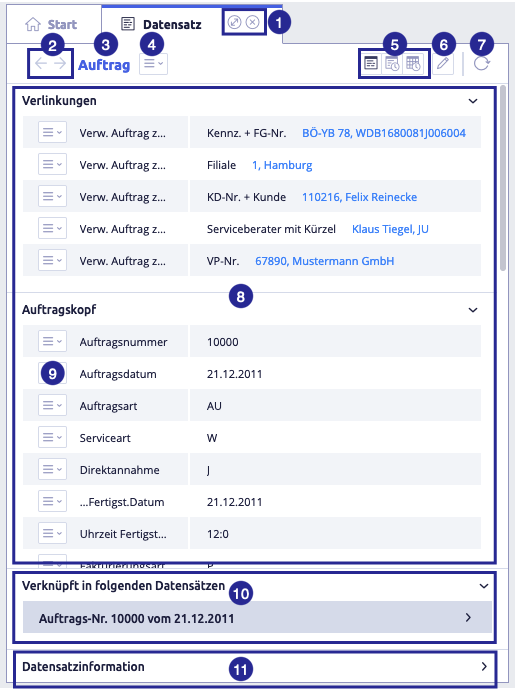Screen dimensions: 516x689
Task: Open row menu for Uhrzeit Fertigst...
Action: click(x=52, y=534)
